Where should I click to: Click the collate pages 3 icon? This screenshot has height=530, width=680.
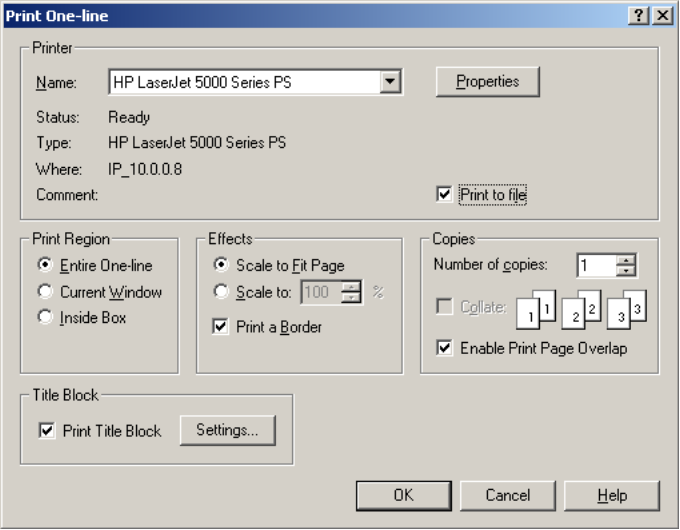pos(627,310)
